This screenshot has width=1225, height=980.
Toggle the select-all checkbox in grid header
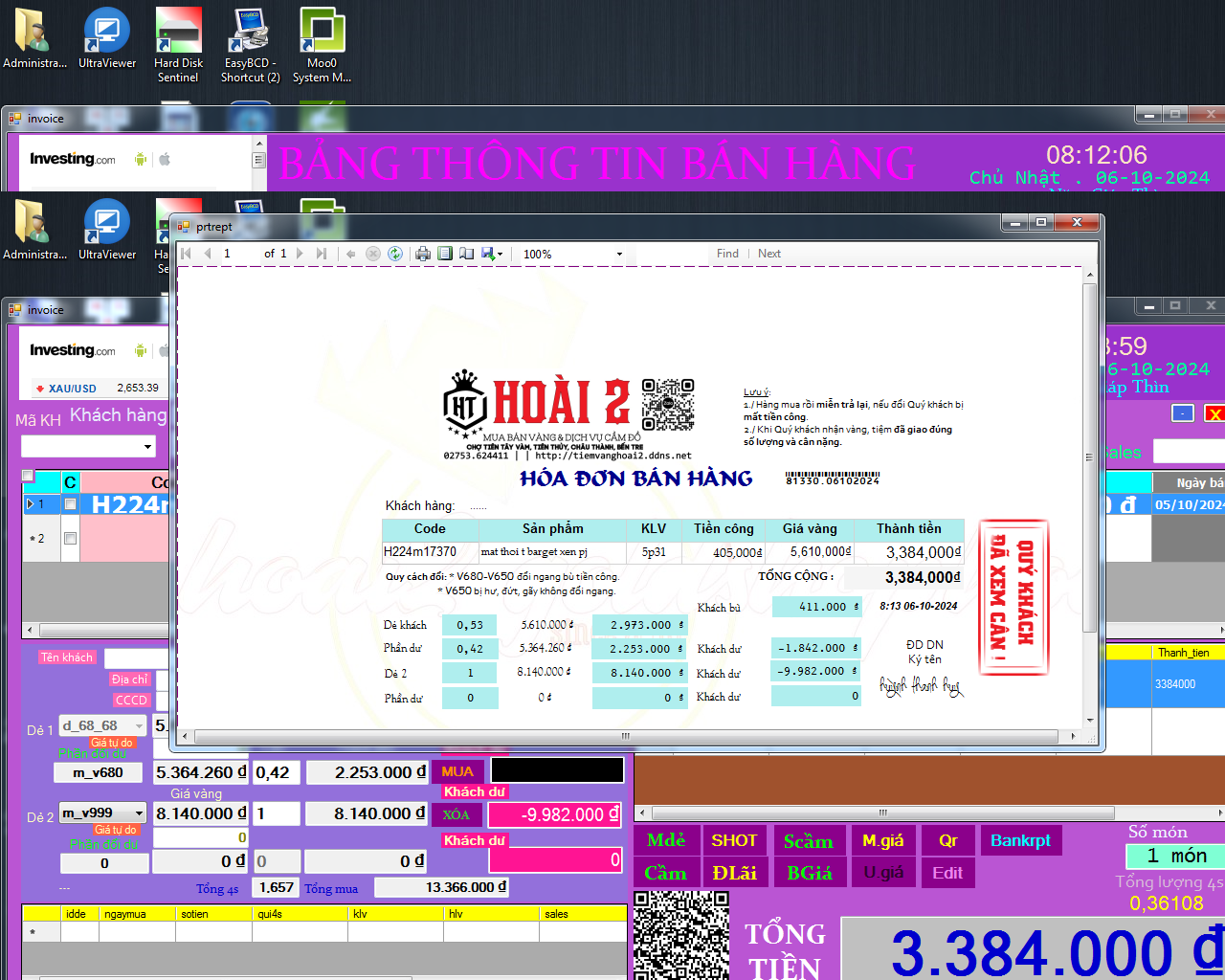click(28, 476)
